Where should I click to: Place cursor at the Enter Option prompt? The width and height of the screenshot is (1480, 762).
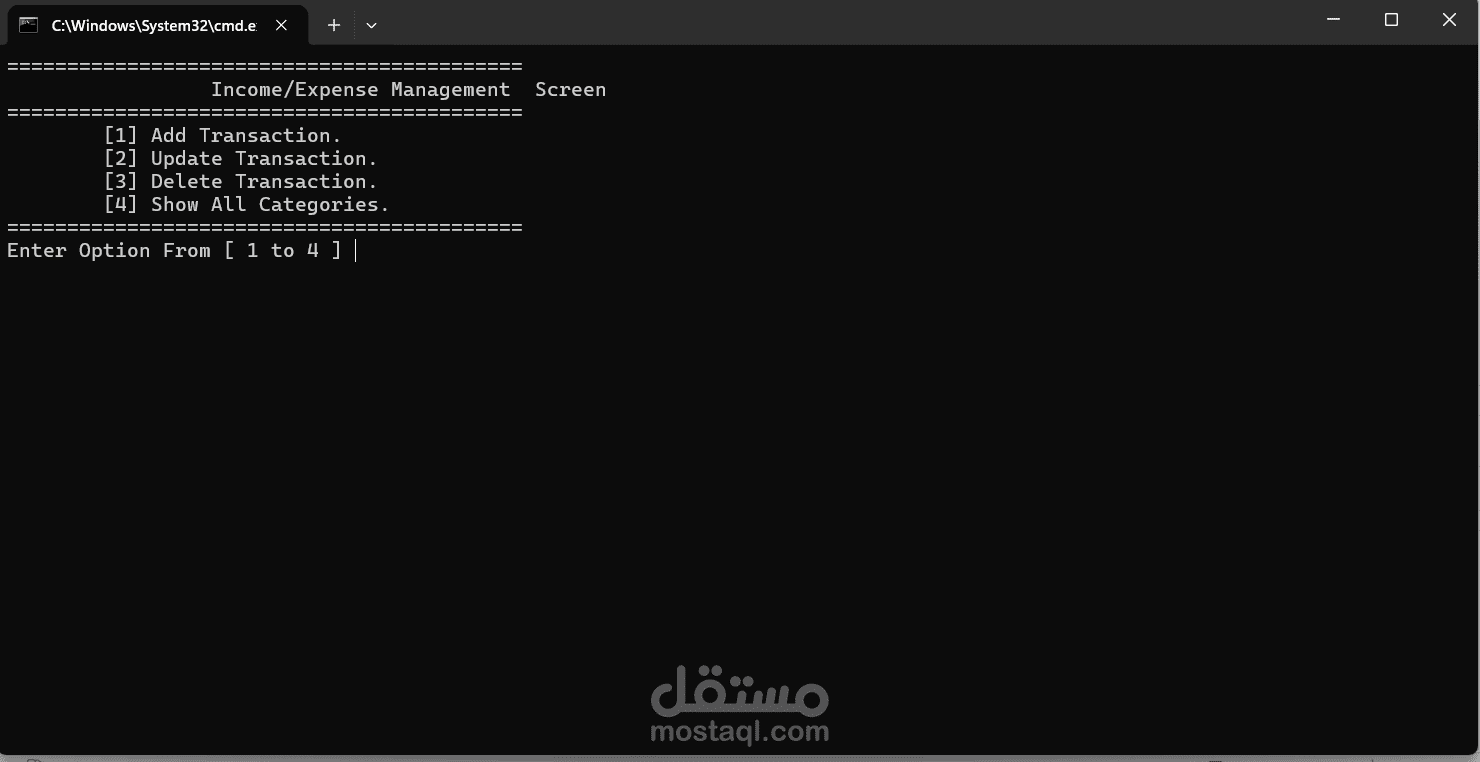356,250
